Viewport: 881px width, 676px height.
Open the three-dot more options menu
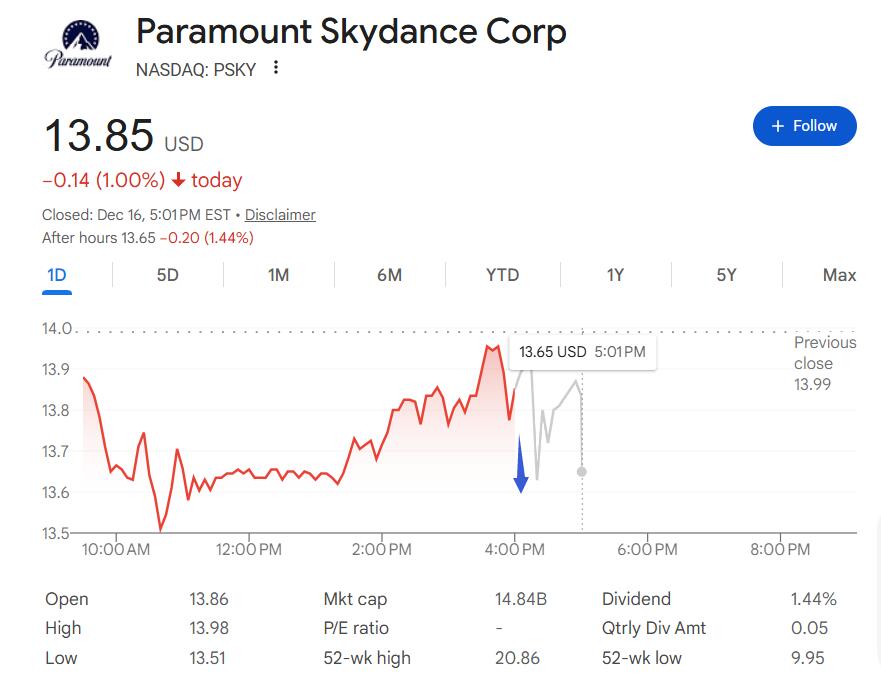tap(276, 68)
